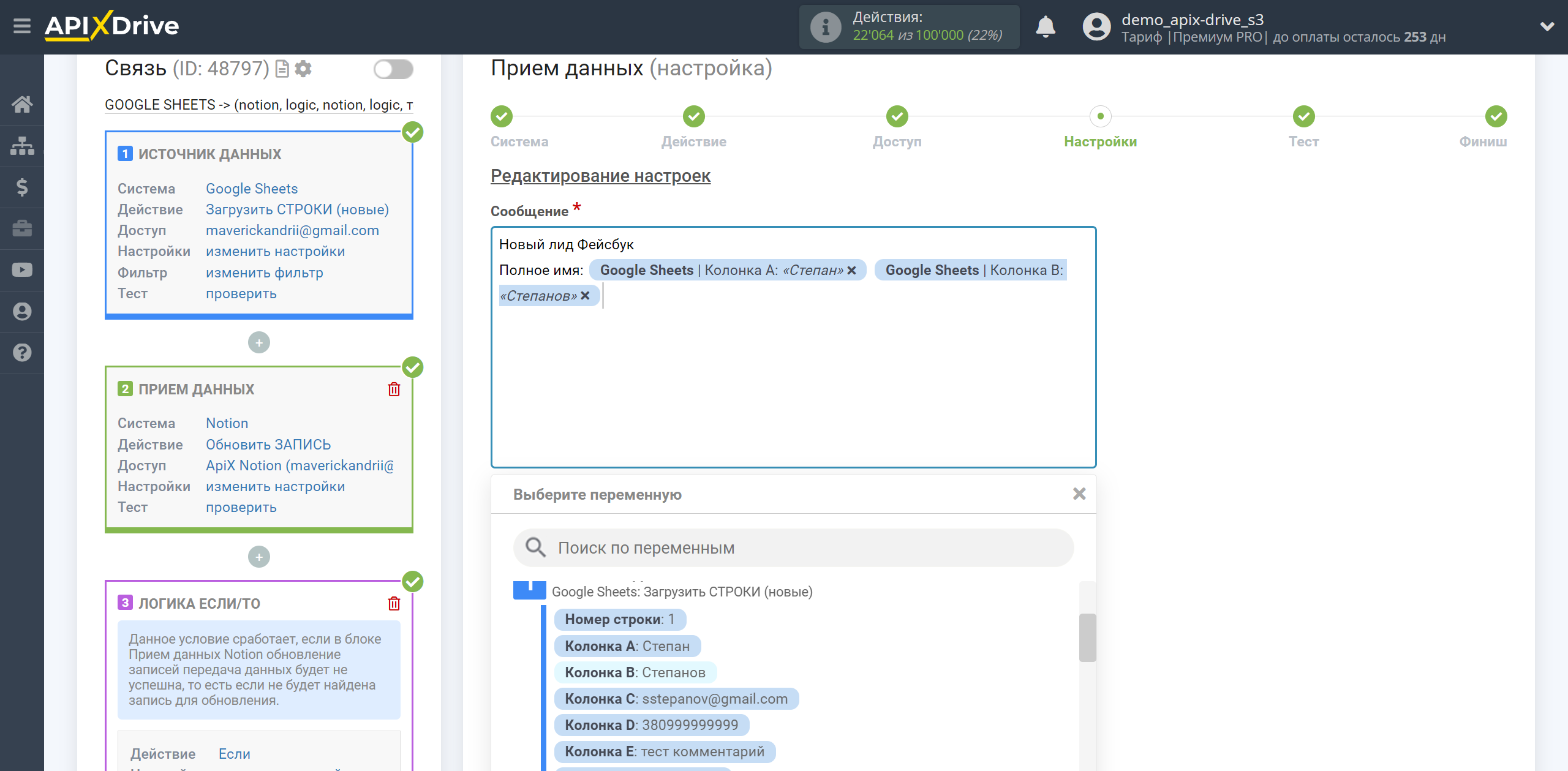
Task: Click the variable list scrollbar thumb
Action: tap(1087, 637)
